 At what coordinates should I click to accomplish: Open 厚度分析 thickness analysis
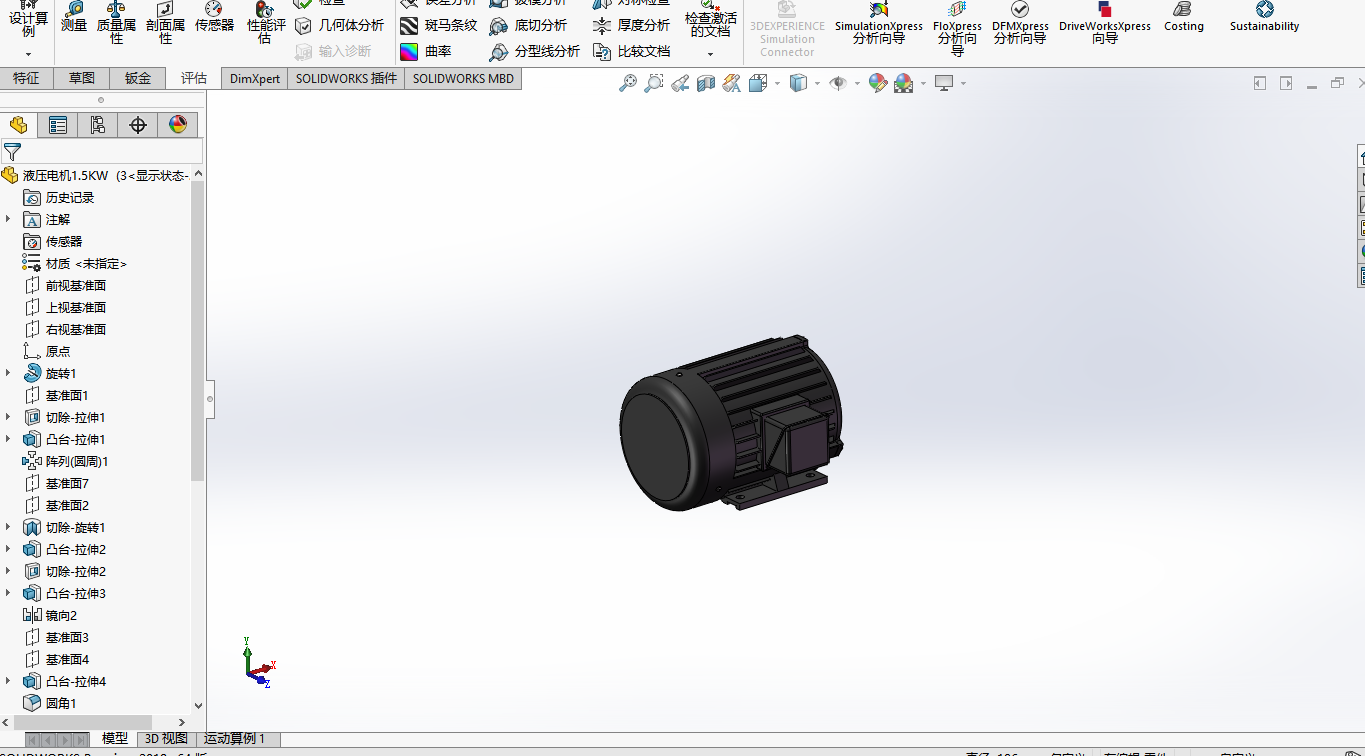pyautogui.click(x=631, y=25)
